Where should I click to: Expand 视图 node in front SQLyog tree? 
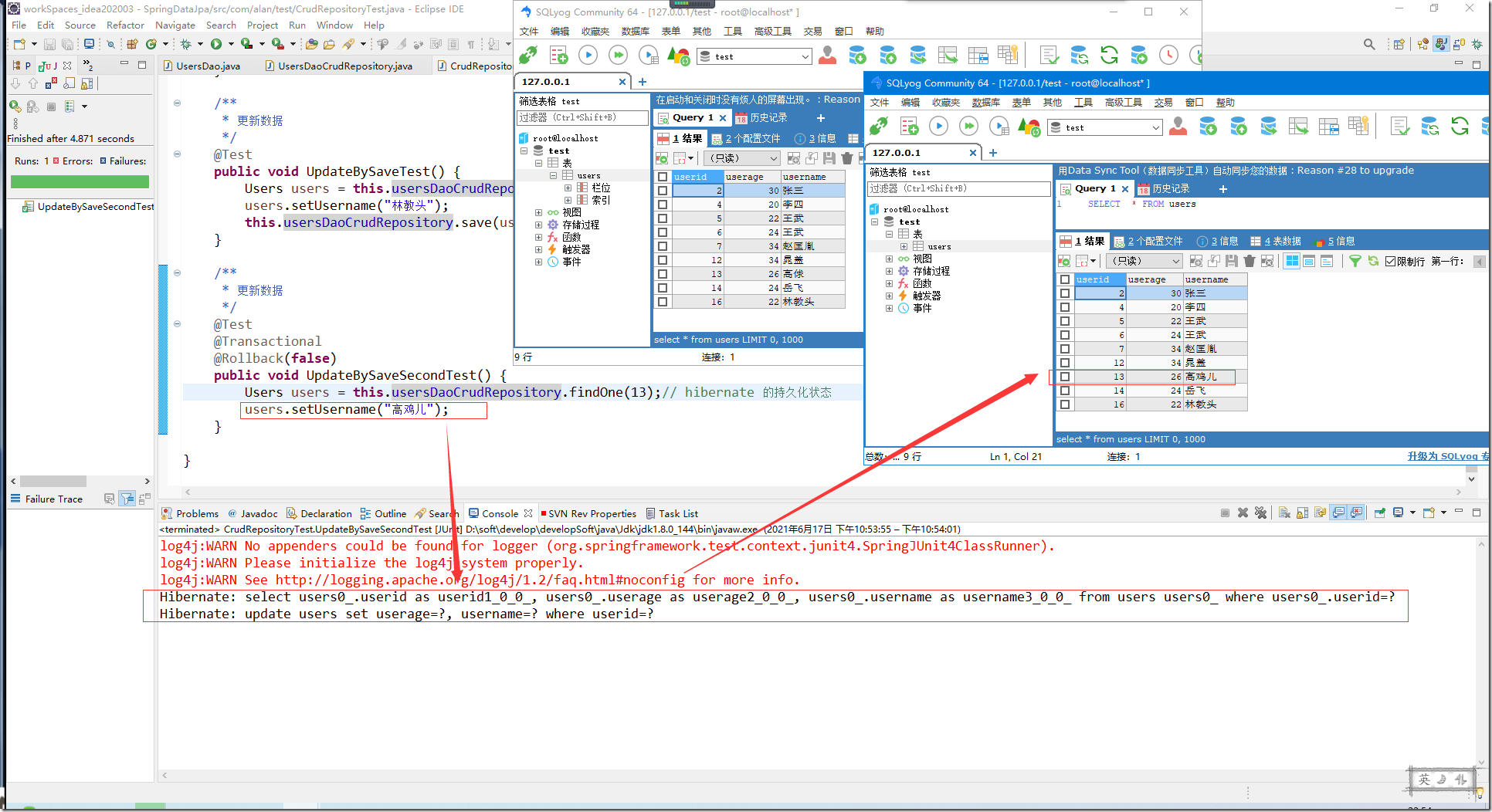(x=889, y=259)
